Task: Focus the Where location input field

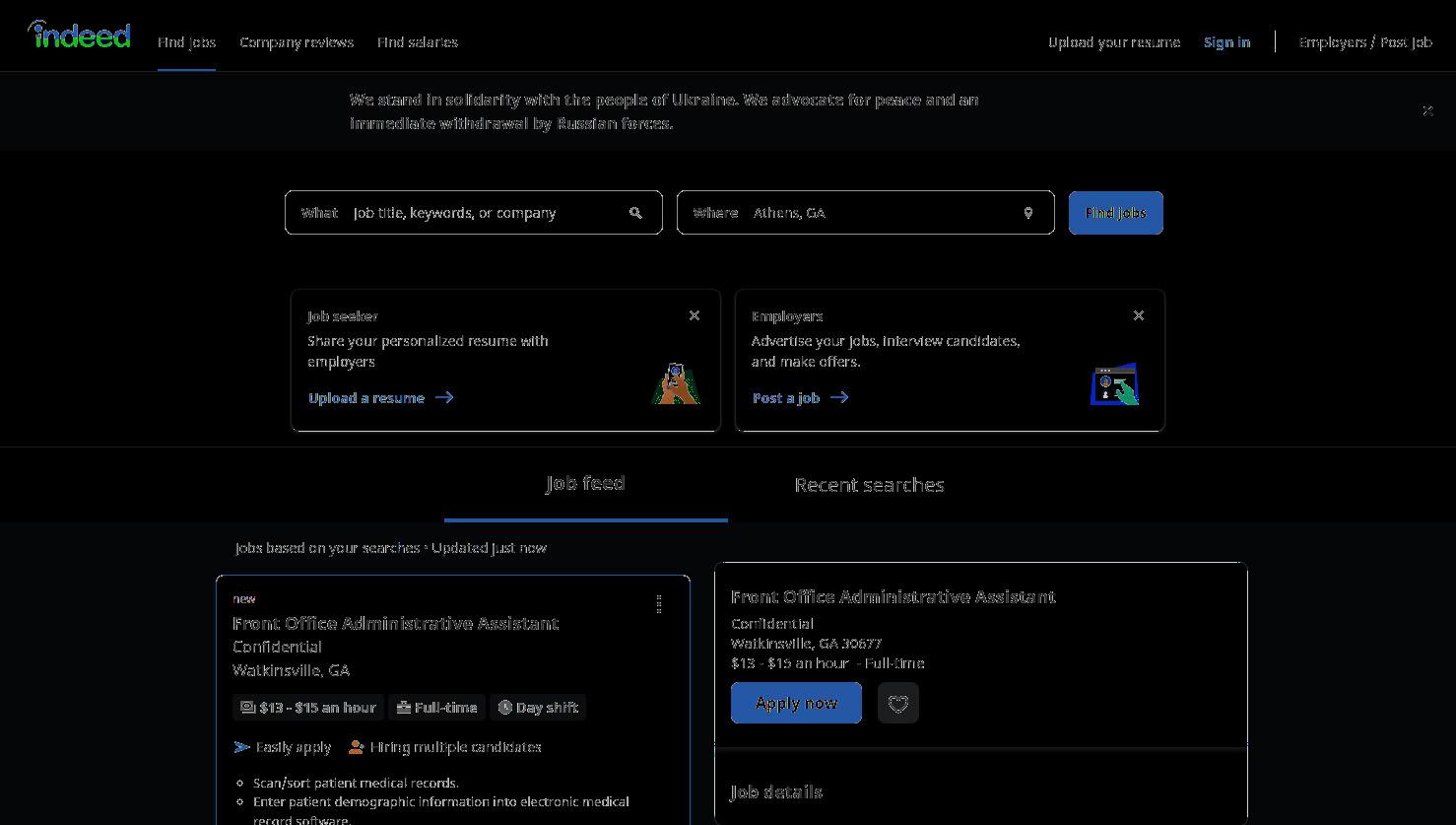Action: (866, 213)
